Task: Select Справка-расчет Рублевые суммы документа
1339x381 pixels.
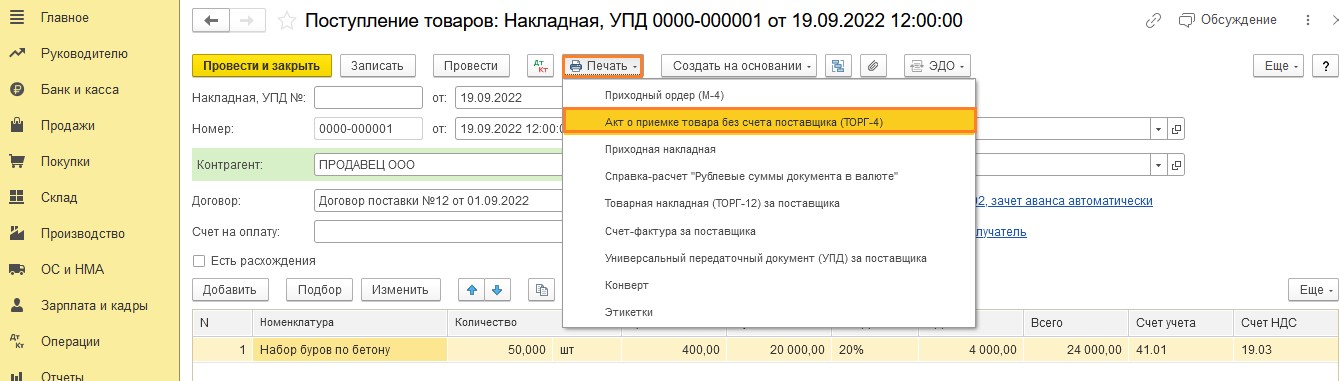Action: [x=769, y=176]
